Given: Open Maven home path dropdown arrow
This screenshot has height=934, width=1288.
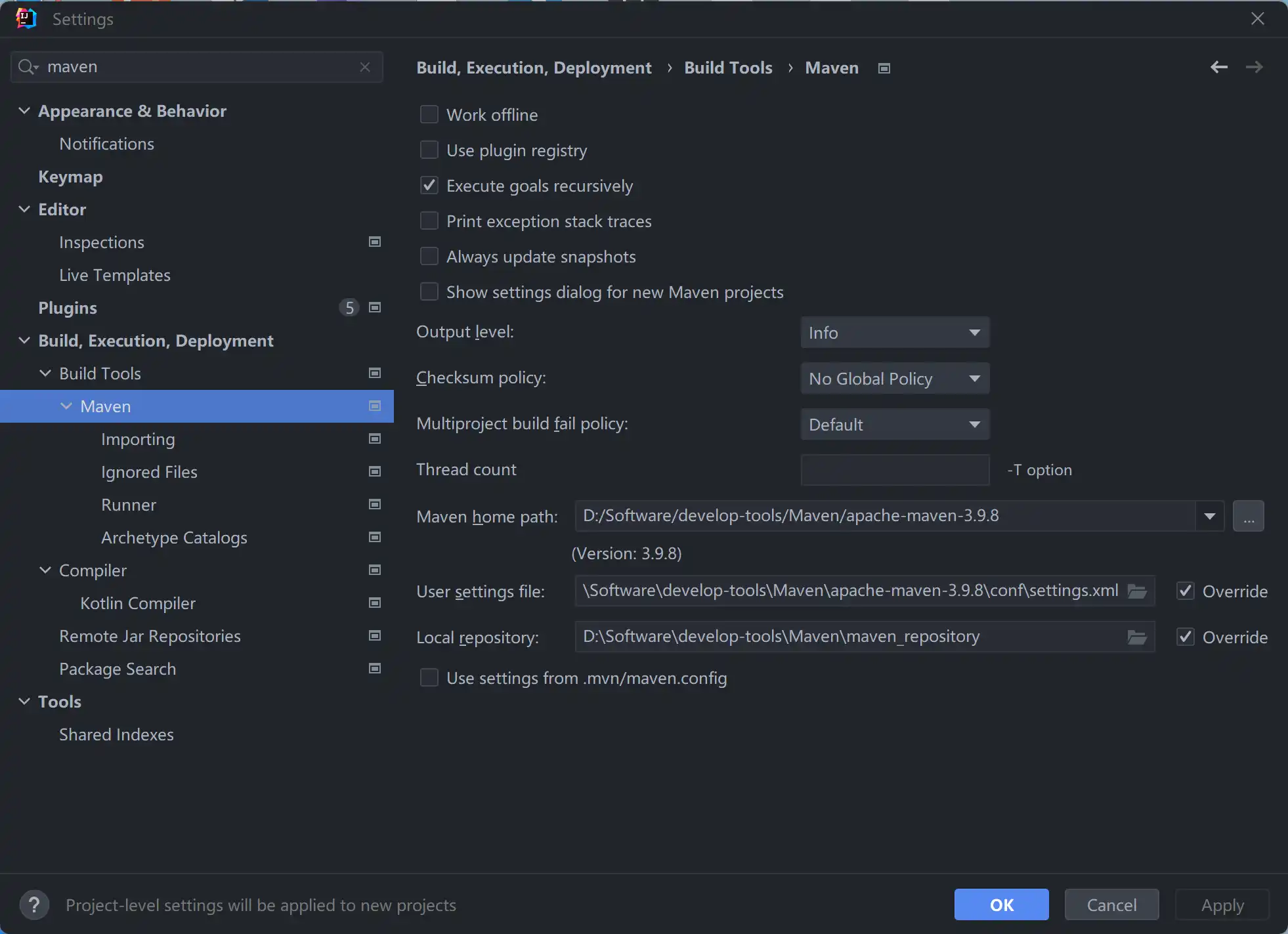Looking at the screenshot, I should point(1209,516).
